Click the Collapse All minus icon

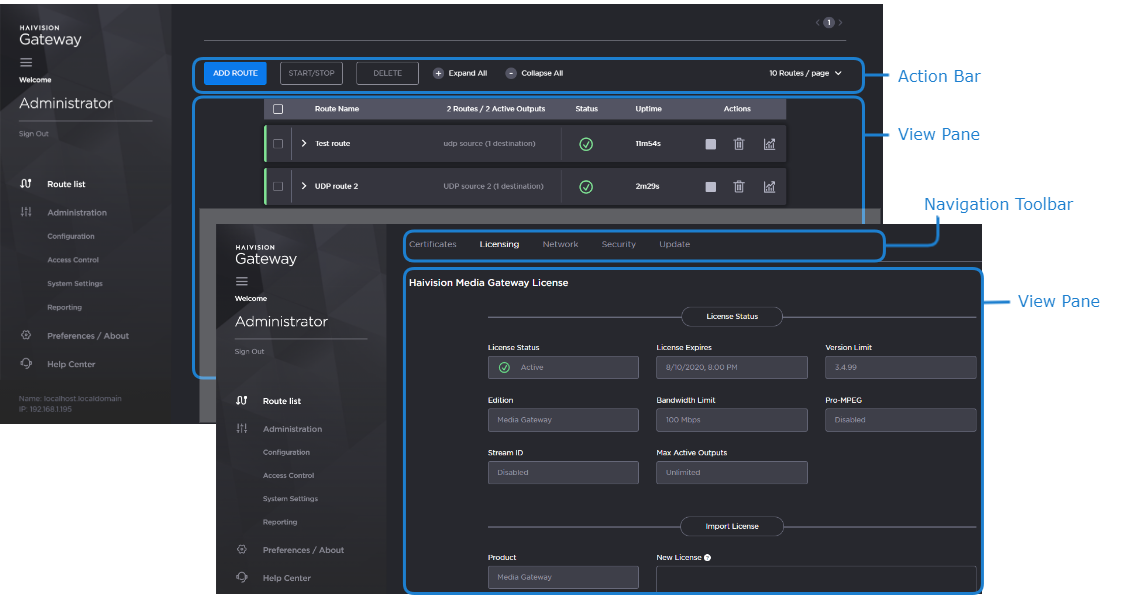511,73
